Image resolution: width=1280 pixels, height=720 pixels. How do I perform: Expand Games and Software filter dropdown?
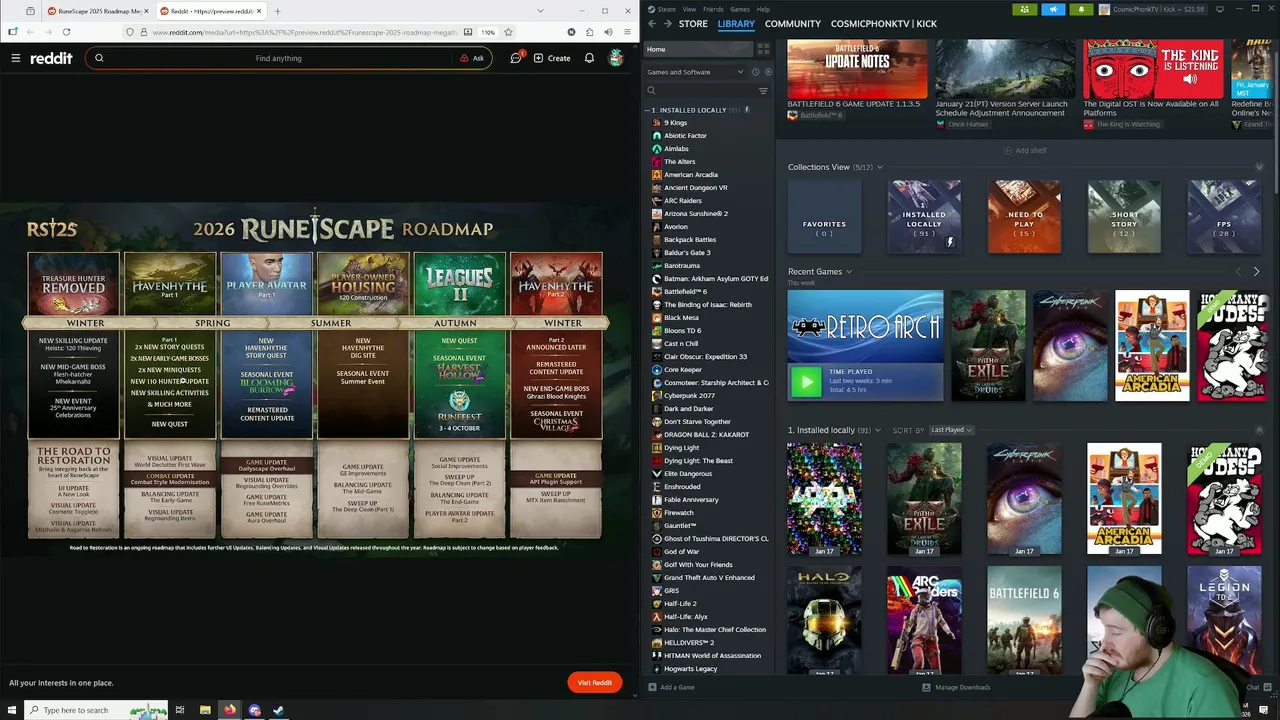click(x=696, y=72)
